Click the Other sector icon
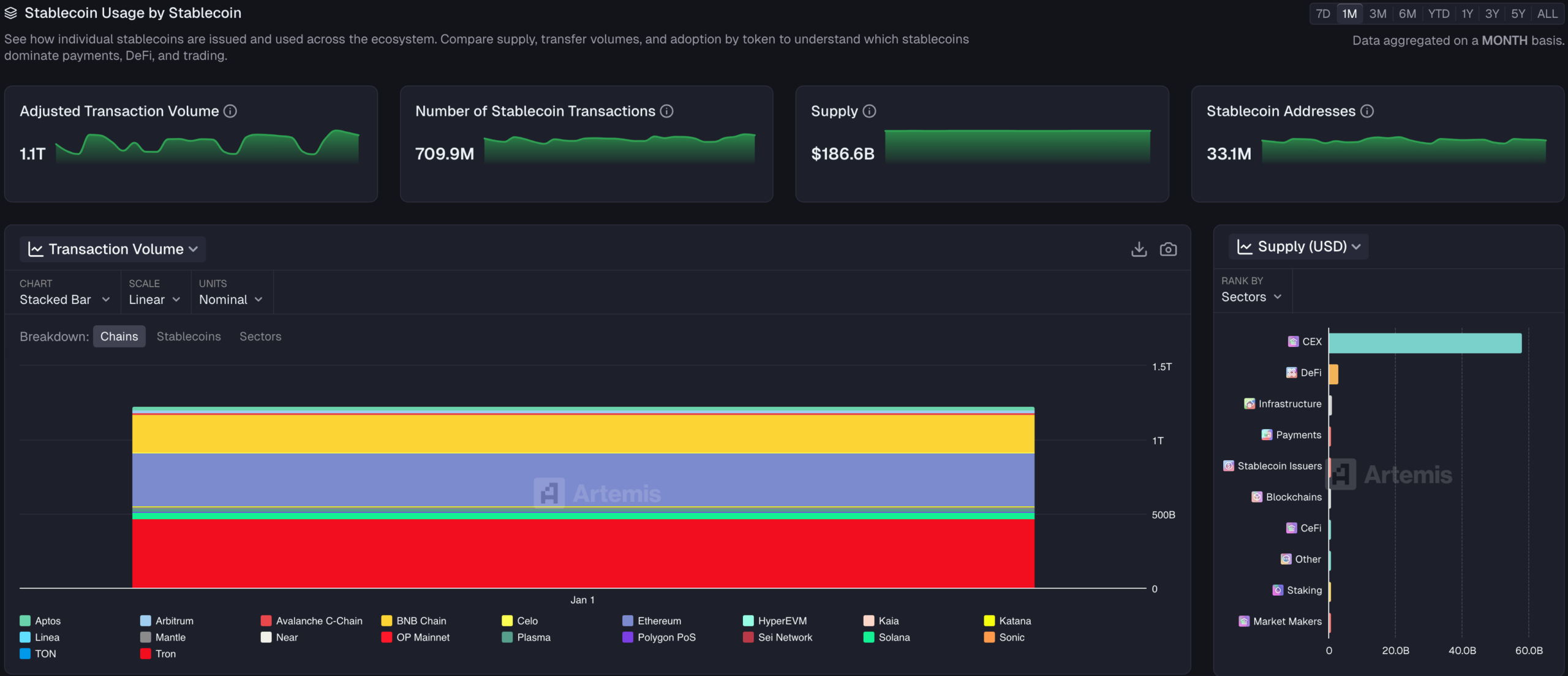 [x=1286, y=559]
